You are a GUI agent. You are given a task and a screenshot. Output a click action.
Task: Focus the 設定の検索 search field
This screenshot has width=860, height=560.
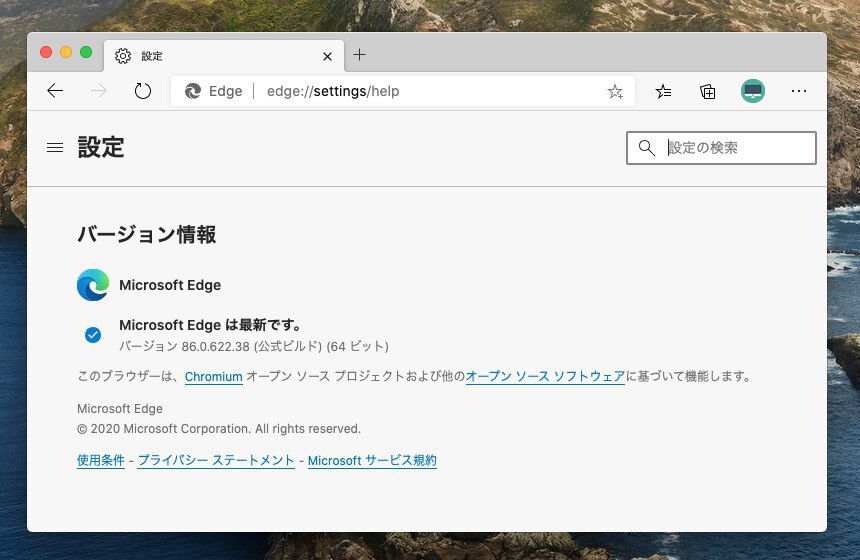pyautogui.click(x=721, y=148)
